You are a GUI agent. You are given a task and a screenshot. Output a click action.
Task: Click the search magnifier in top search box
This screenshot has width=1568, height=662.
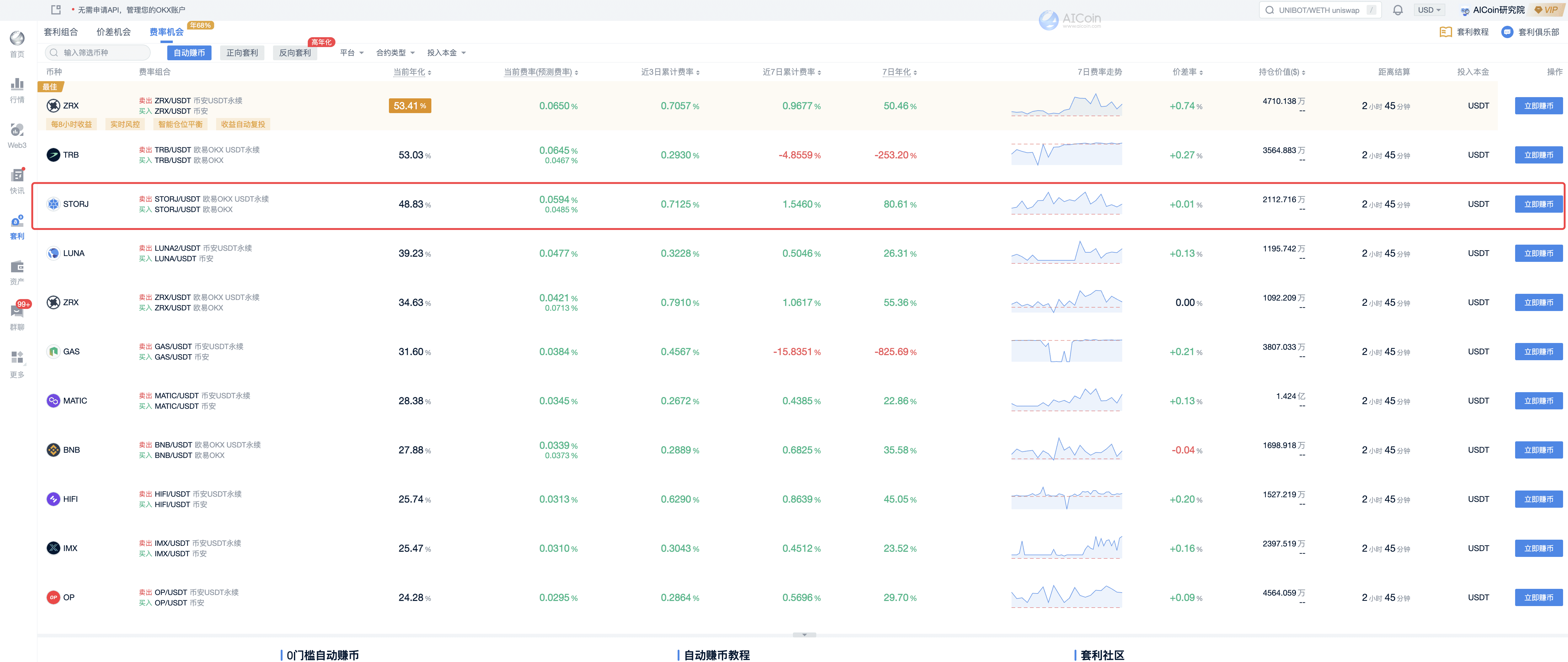coord(1269,10)
